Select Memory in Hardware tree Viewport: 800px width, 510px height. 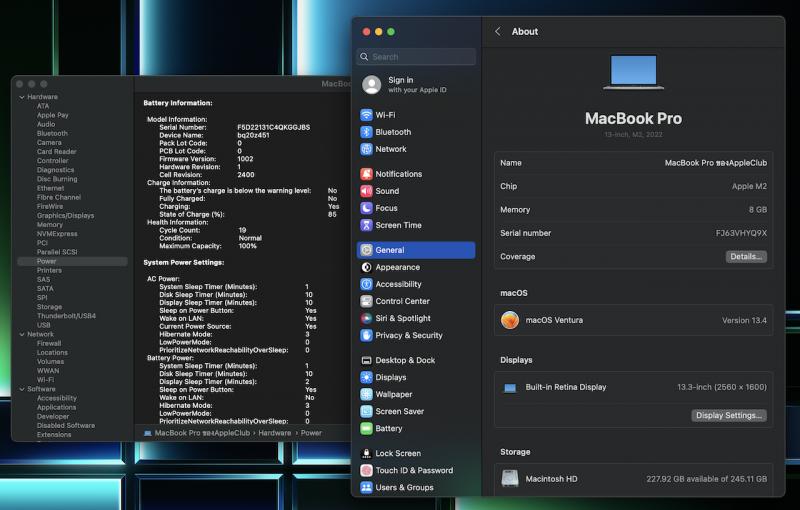tap(49, 225)
